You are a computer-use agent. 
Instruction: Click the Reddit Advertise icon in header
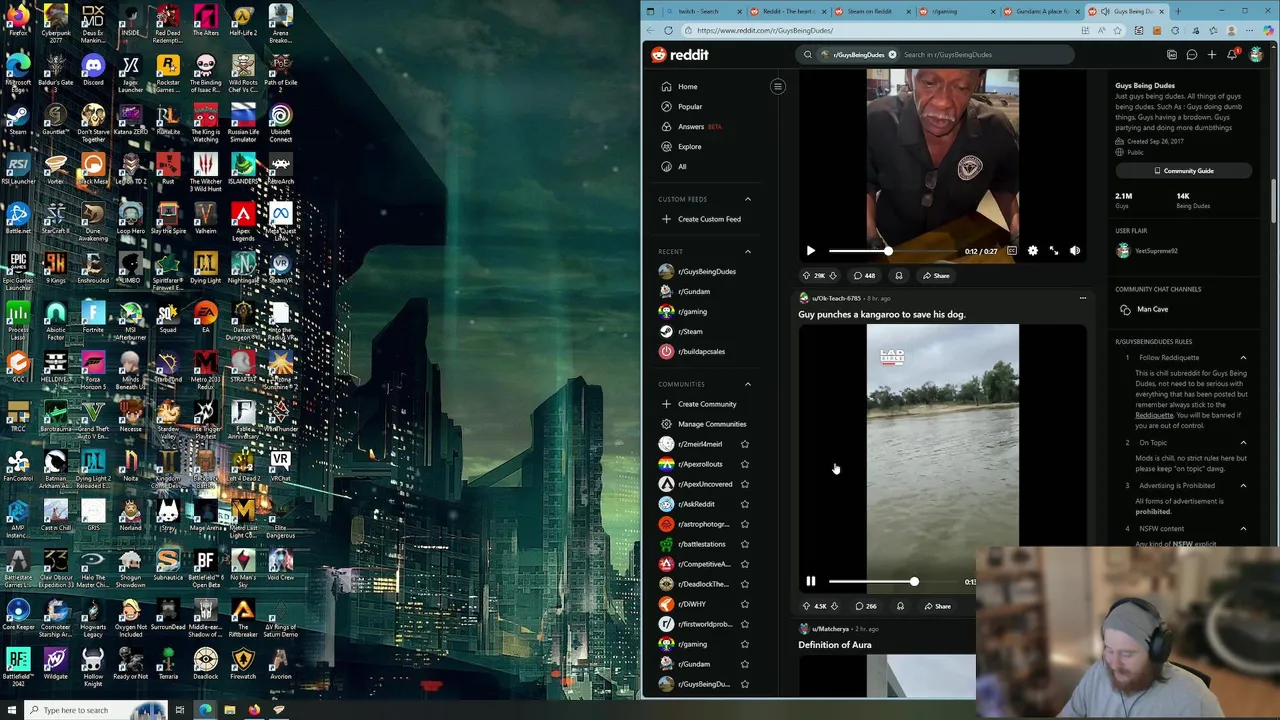[x=1172, y=55]
